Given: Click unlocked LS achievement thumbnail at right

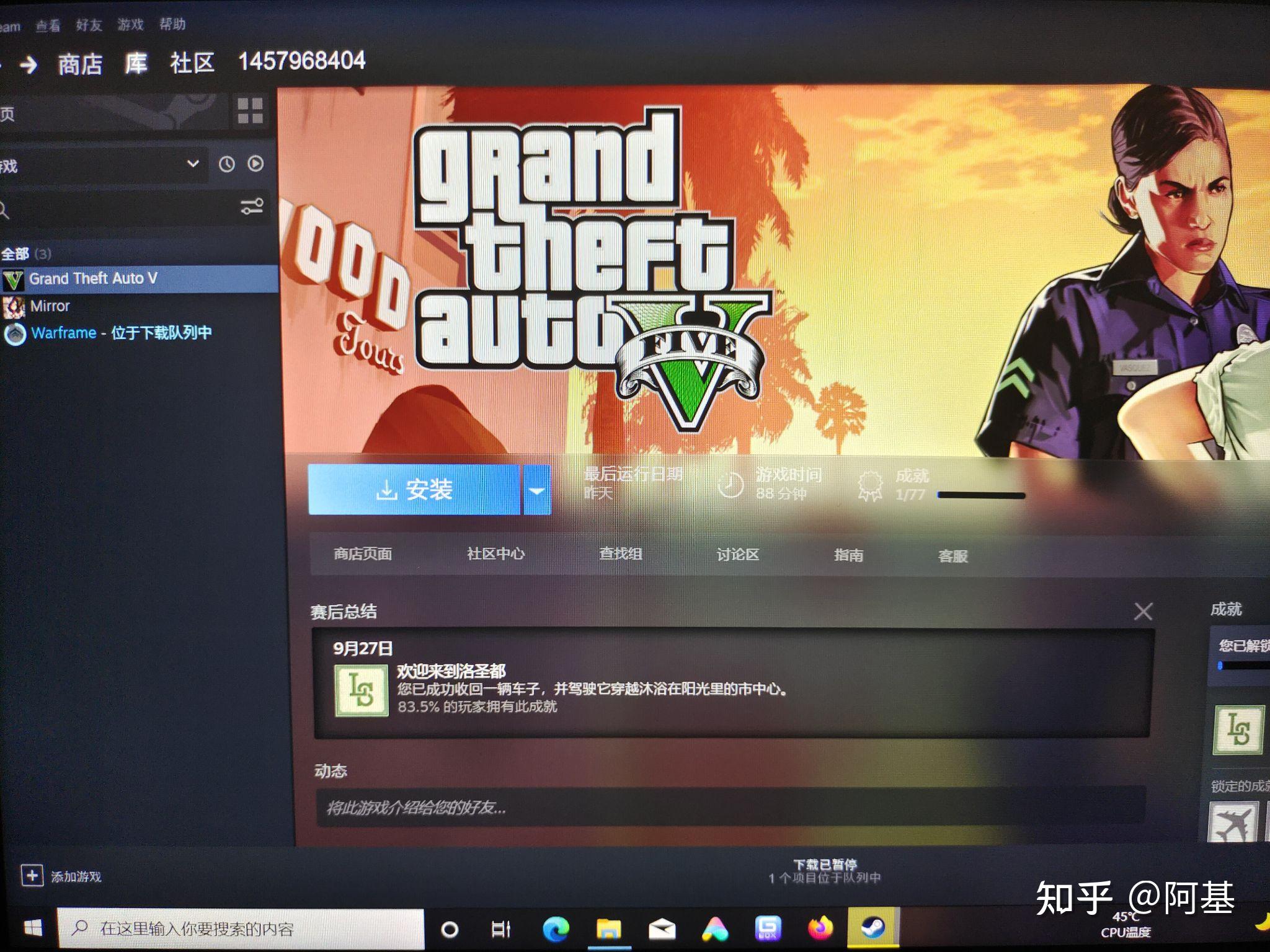Looking at the screenshot, I should click(1238, 729).
